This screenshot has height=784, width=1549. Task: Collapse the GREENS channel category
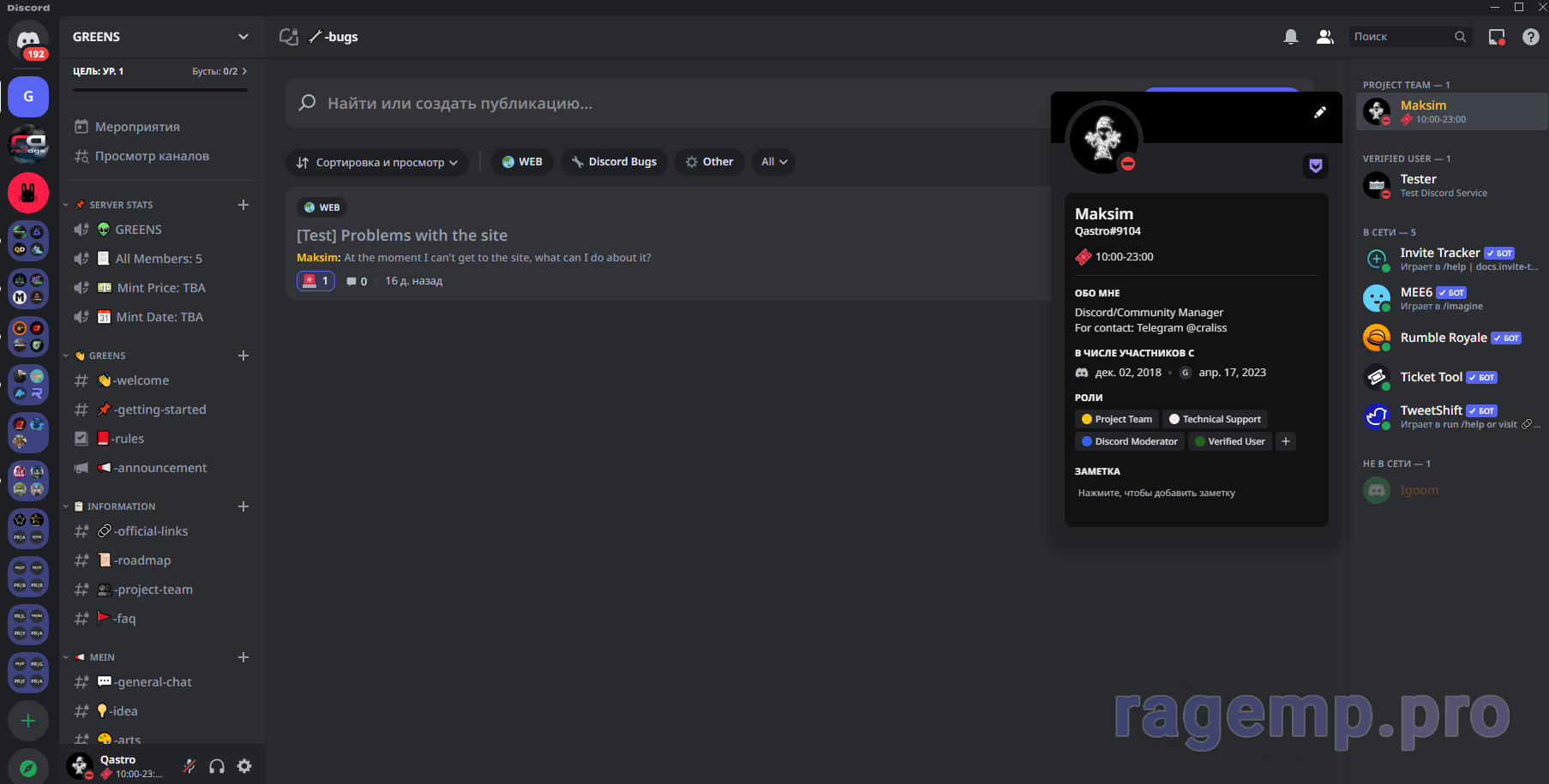[99, 356]
